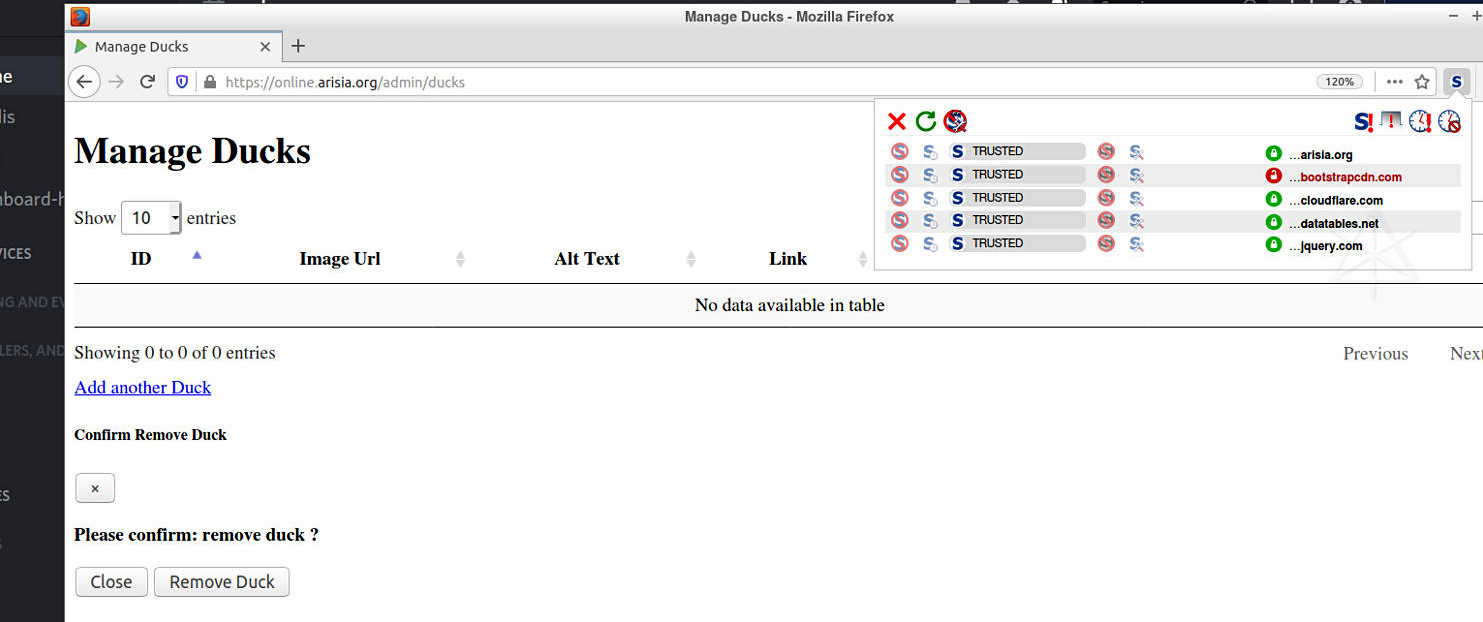Open NoScript options icon beside reload
The width and height of the screenshot is (1483, 622).
click(955, 122)
